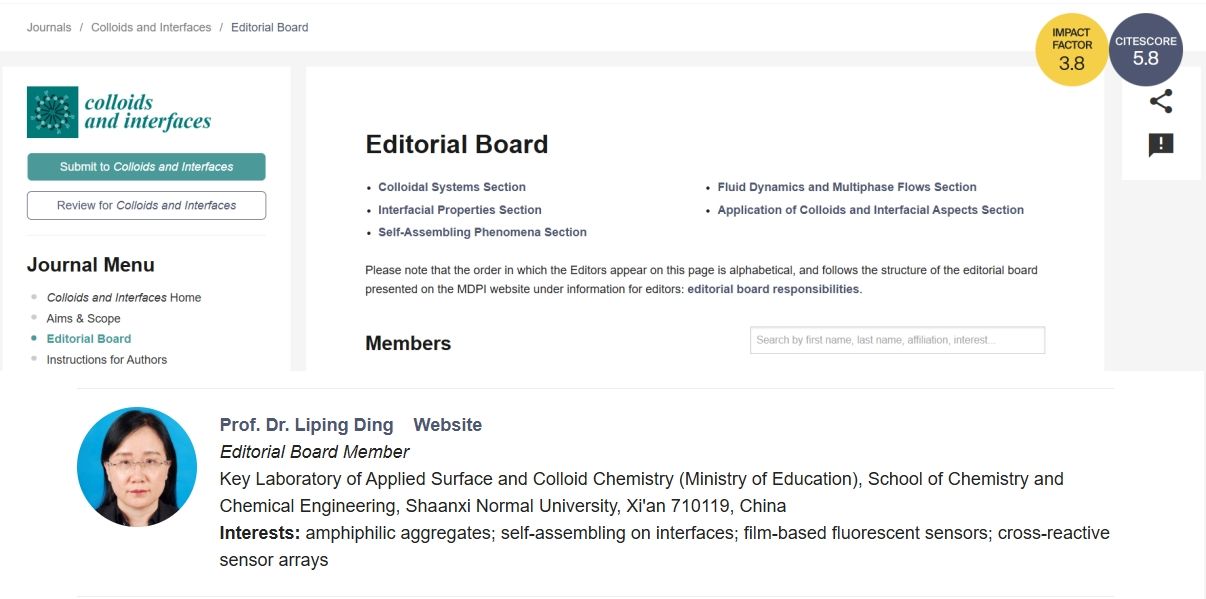Jump to Fluid Dynamics and Multiphase Flows Section
The image size is (1206, 599).
tap(847, 187)
